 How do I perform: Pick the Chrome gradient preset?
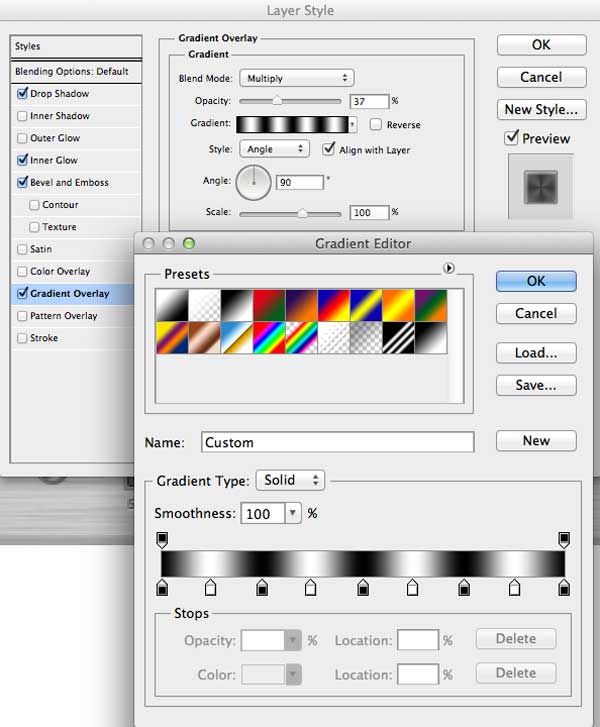[x=237, y=338]
